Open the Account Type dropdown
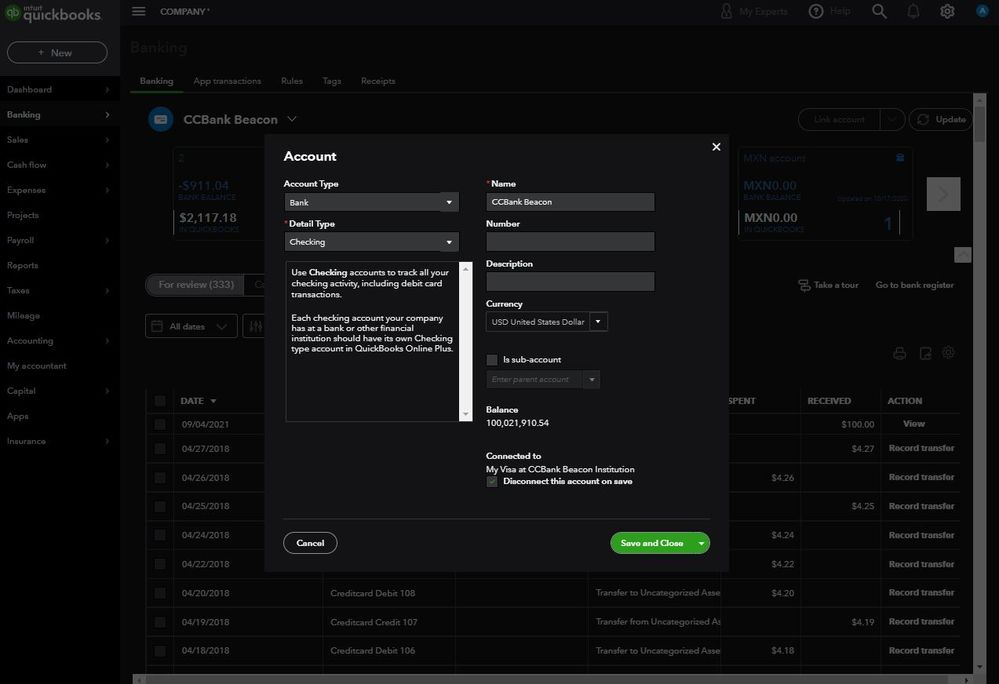Image resolution: width=999 pixels, height=684 pixels. pos(371,203)
